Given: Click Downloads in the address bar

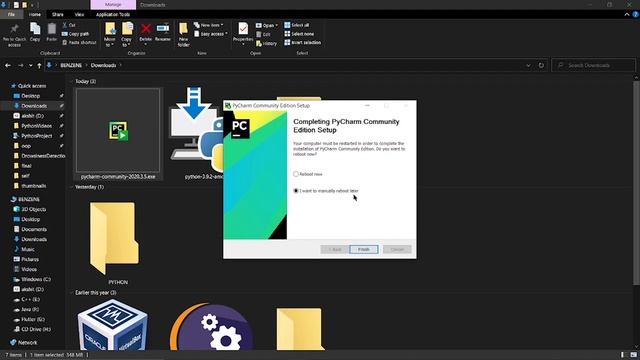Looking at the screenshot, I should 103,65.
